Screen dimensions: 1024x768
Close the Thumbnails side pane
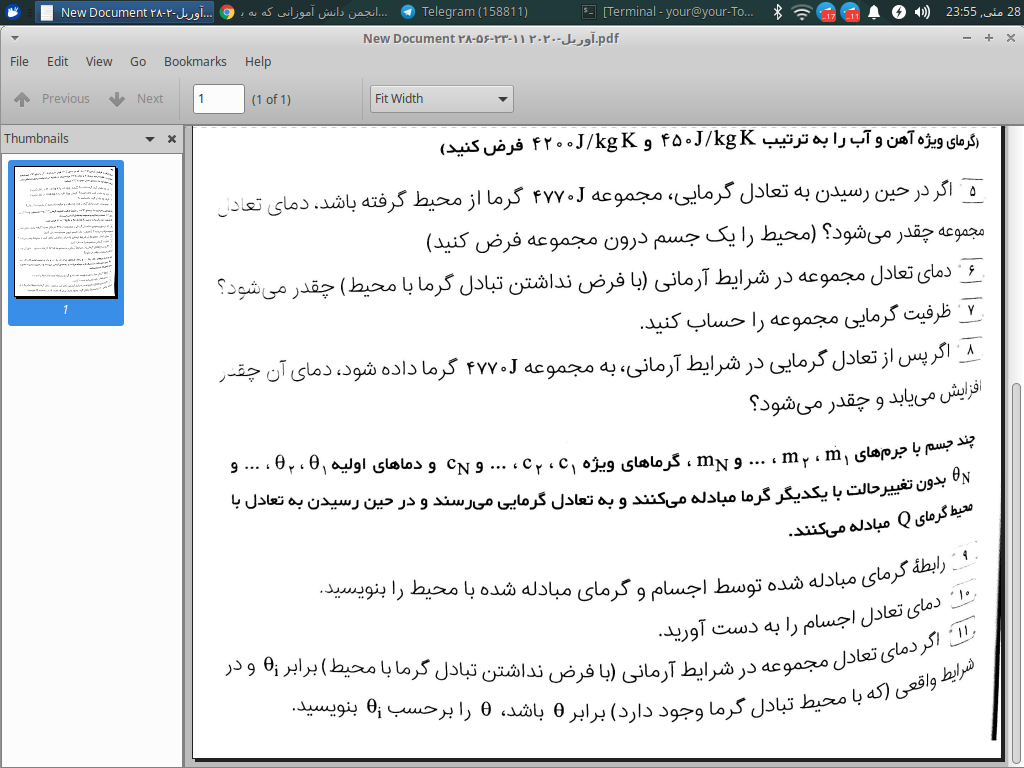tap(172, 139)
